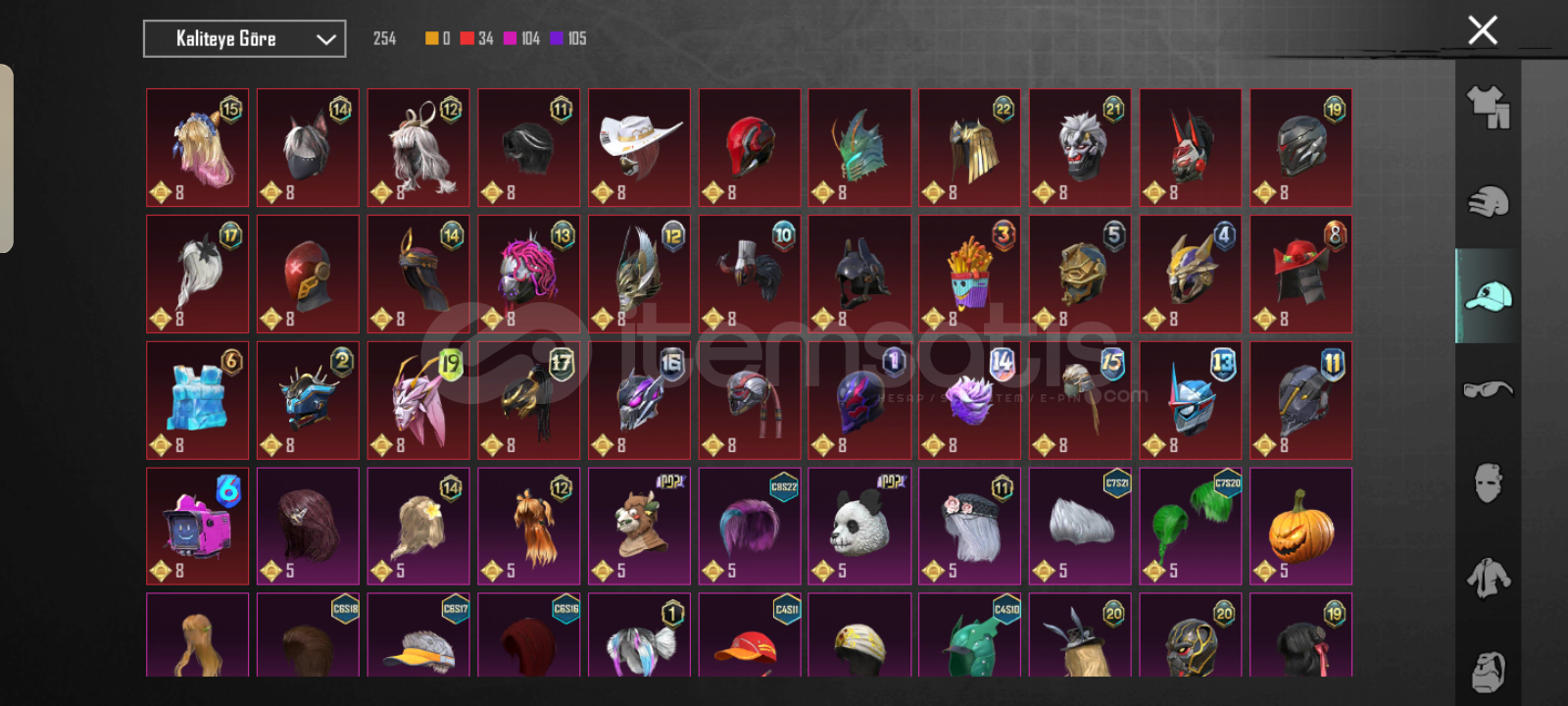Filter by the pink quality square
This screenshot has height=706, width=1568.
[510, 38]
